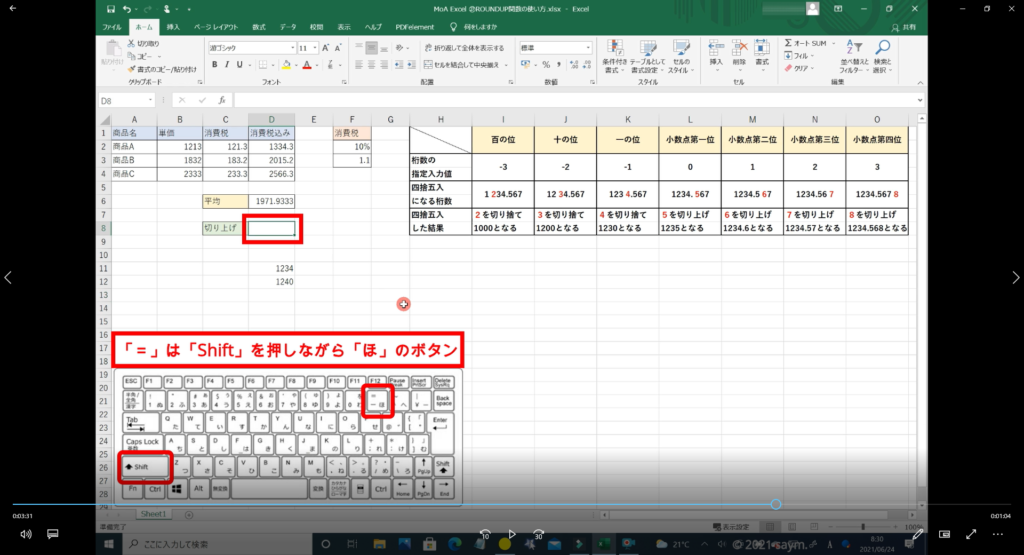1024x555 pixels.
Task: Click オート SUM sigma icon
Action: pos(790,44)
